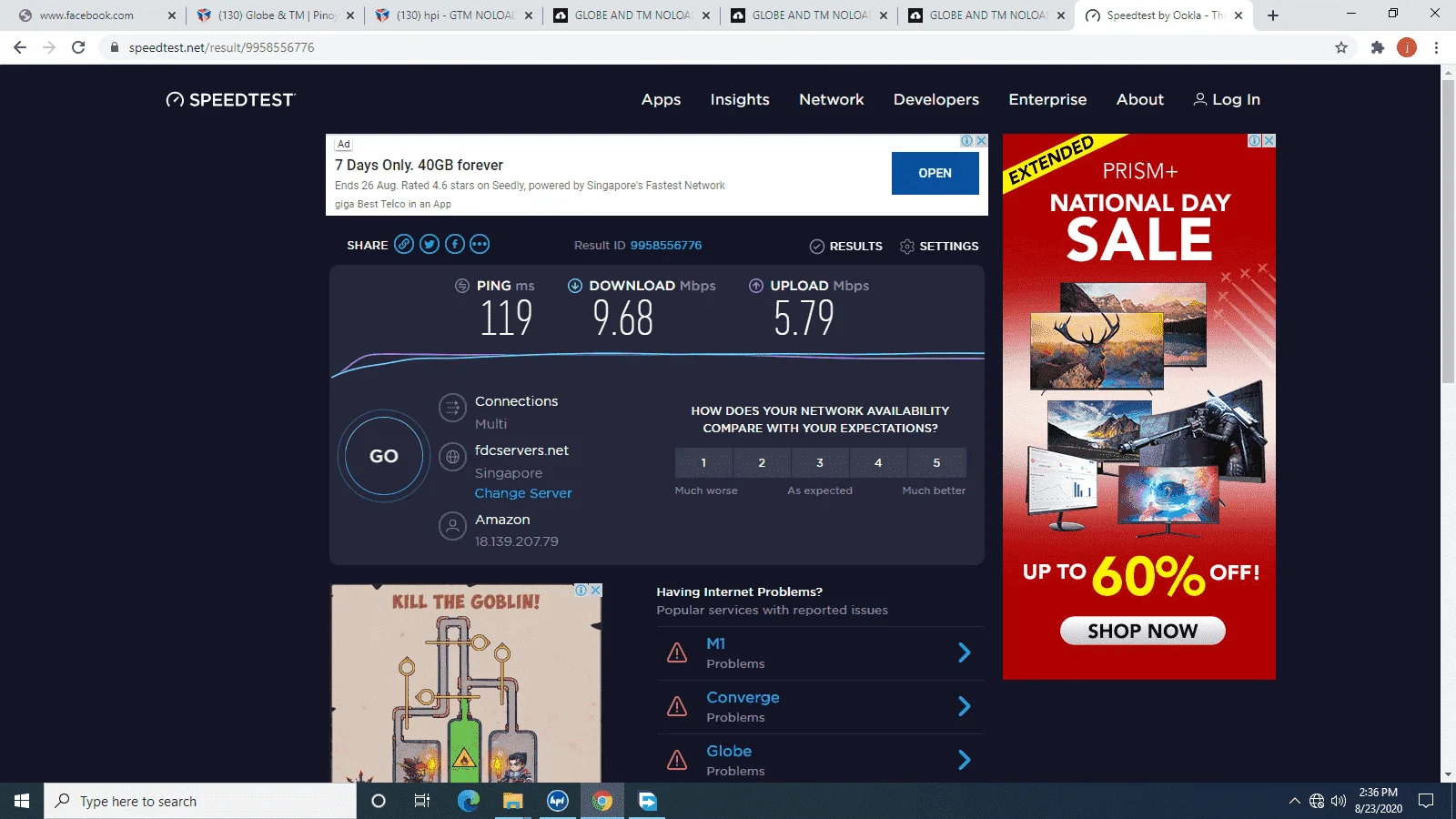Click the globe server icon beside fdcservers.net
Viewport: 1456px width, 819px height.
click(452, 457)
